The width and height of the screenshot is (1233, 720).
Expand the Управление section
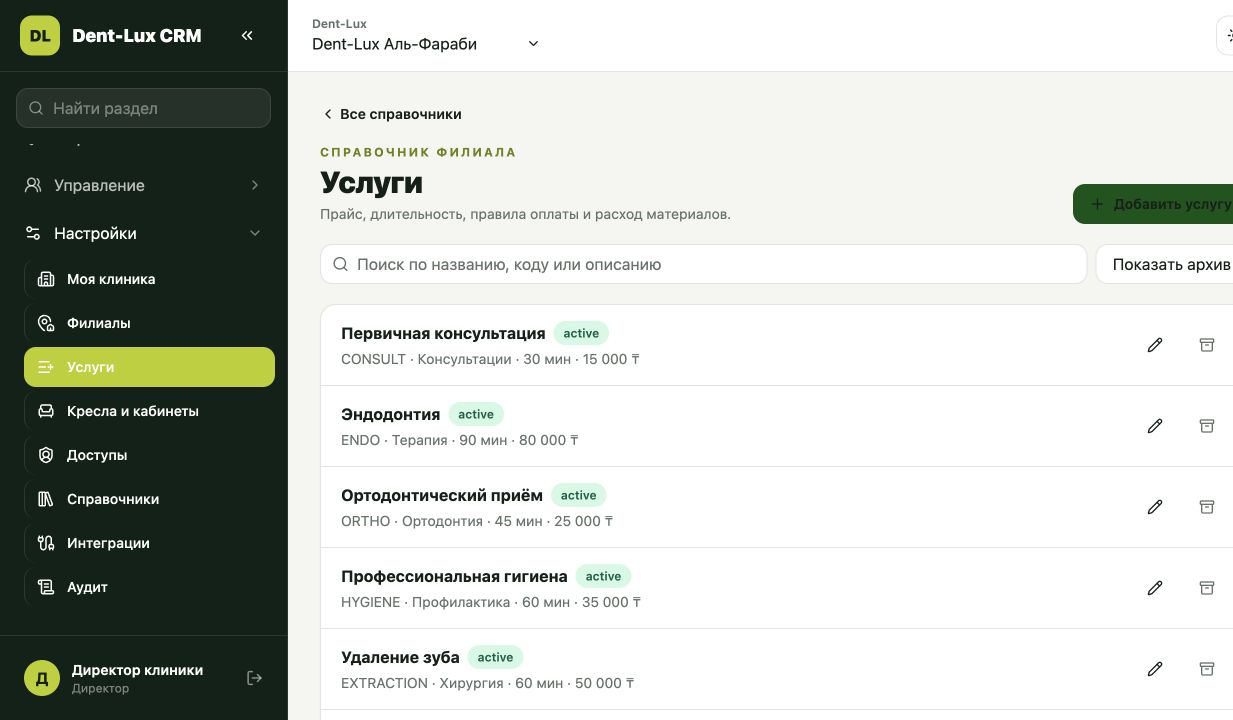(144, 185)
